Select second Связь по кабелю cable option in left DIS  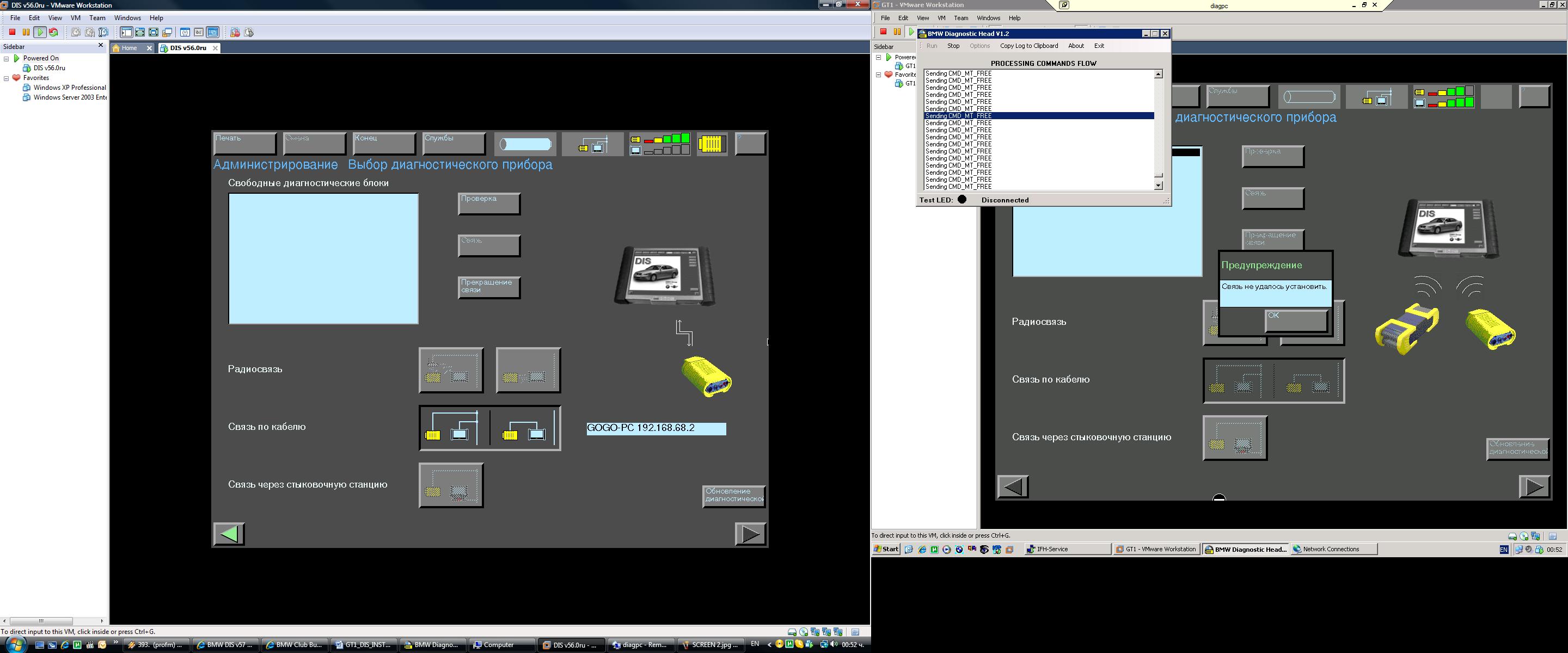pyautogui.click(x=525, y=428)
